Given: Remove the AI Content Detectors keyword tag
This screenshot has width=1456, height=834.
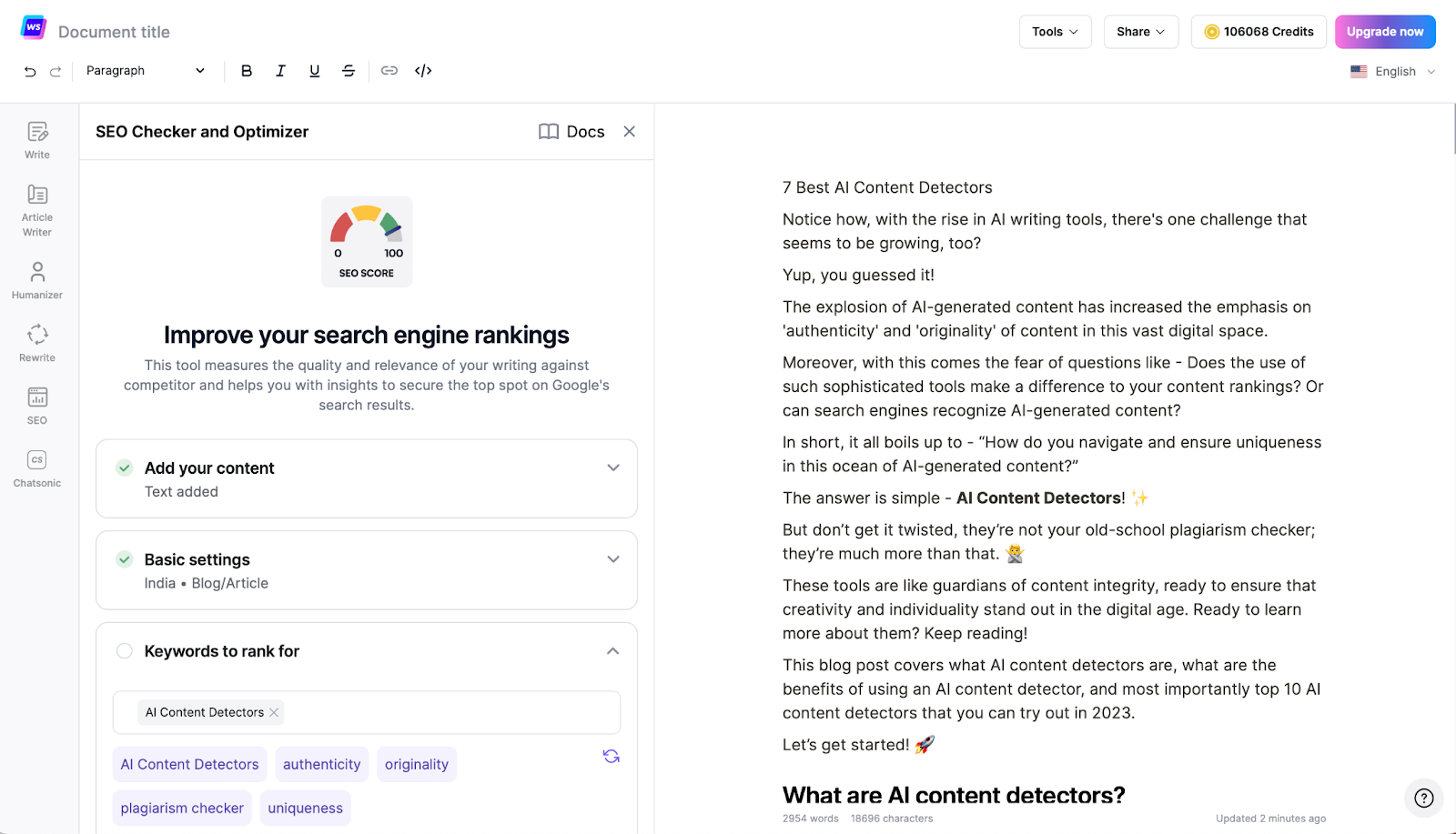Looking at the screenshot, I should pyautogui.click(x=274, y=712).
